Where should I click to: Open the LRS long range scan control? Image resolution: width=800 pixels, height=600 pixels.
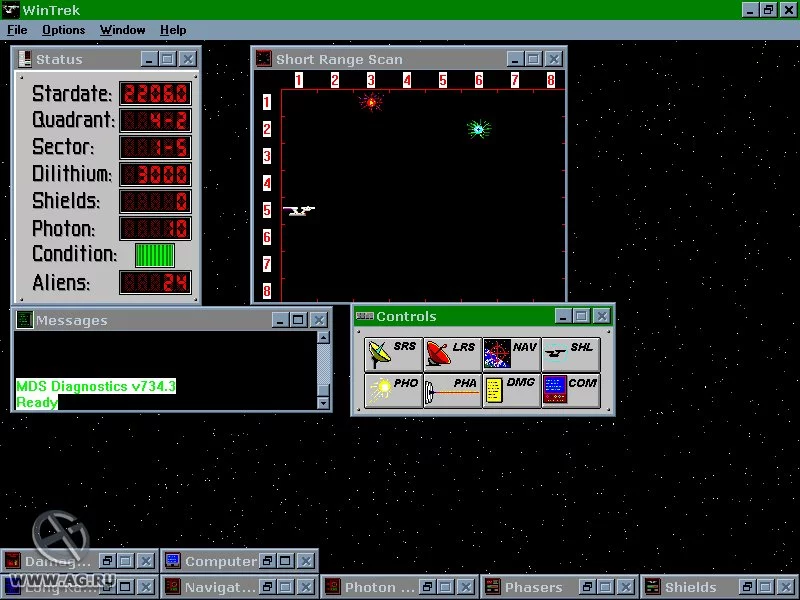(453, 354)
